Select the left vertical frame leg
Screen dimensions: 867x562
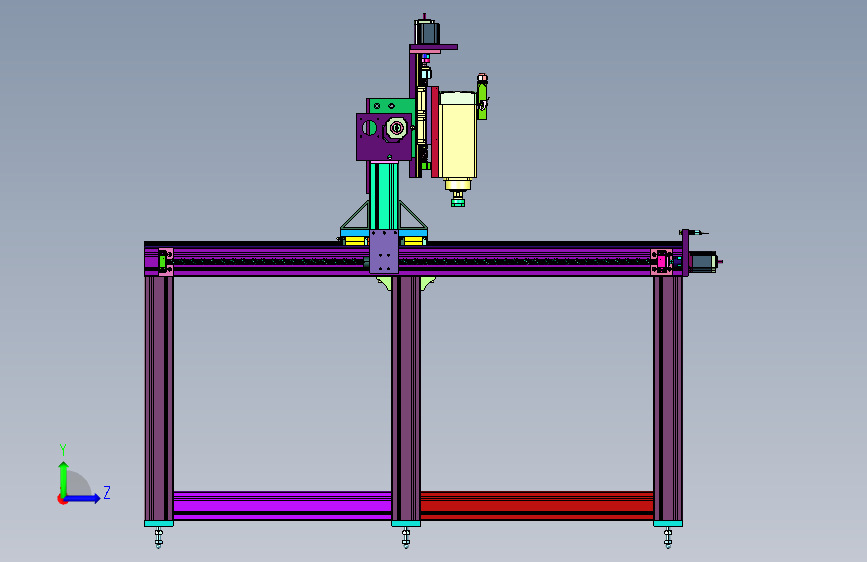coord(159,398)
